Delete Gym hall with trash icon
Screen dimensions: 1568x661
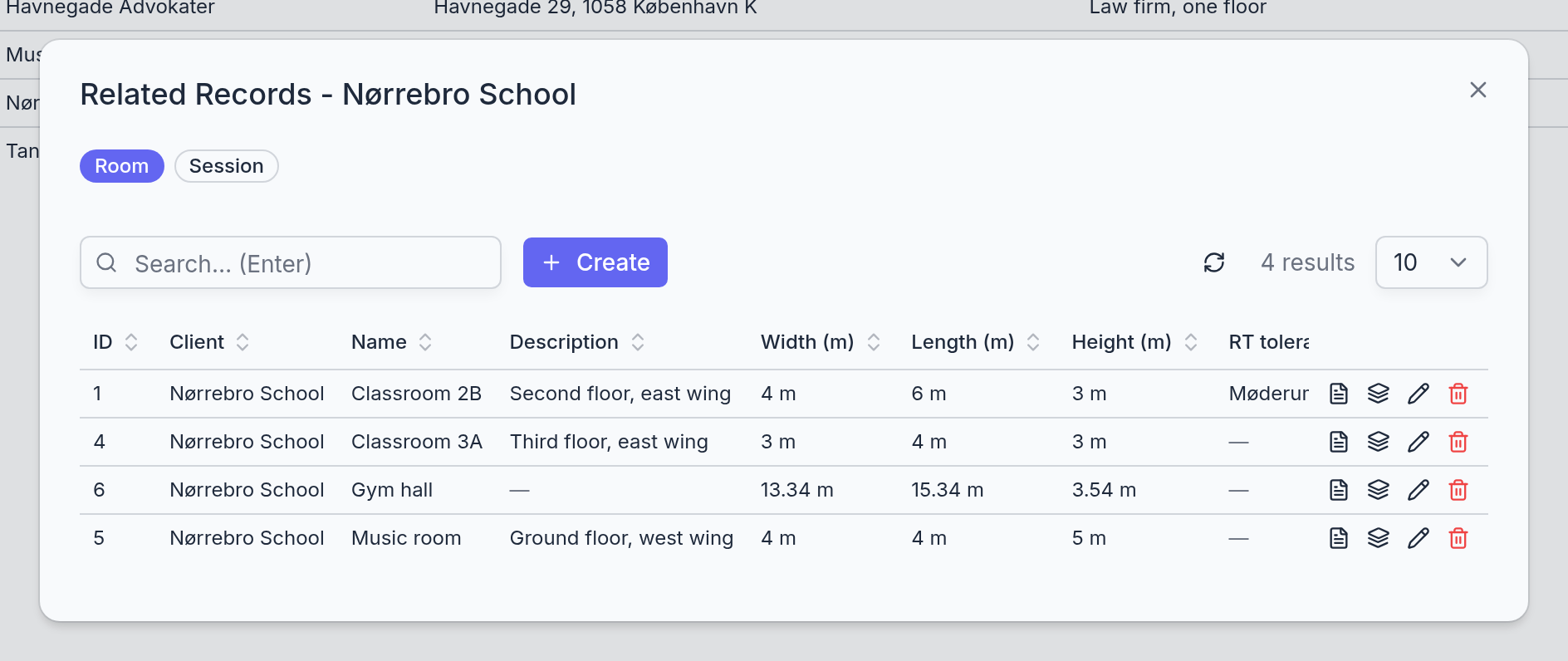[x=1458, y=490]
